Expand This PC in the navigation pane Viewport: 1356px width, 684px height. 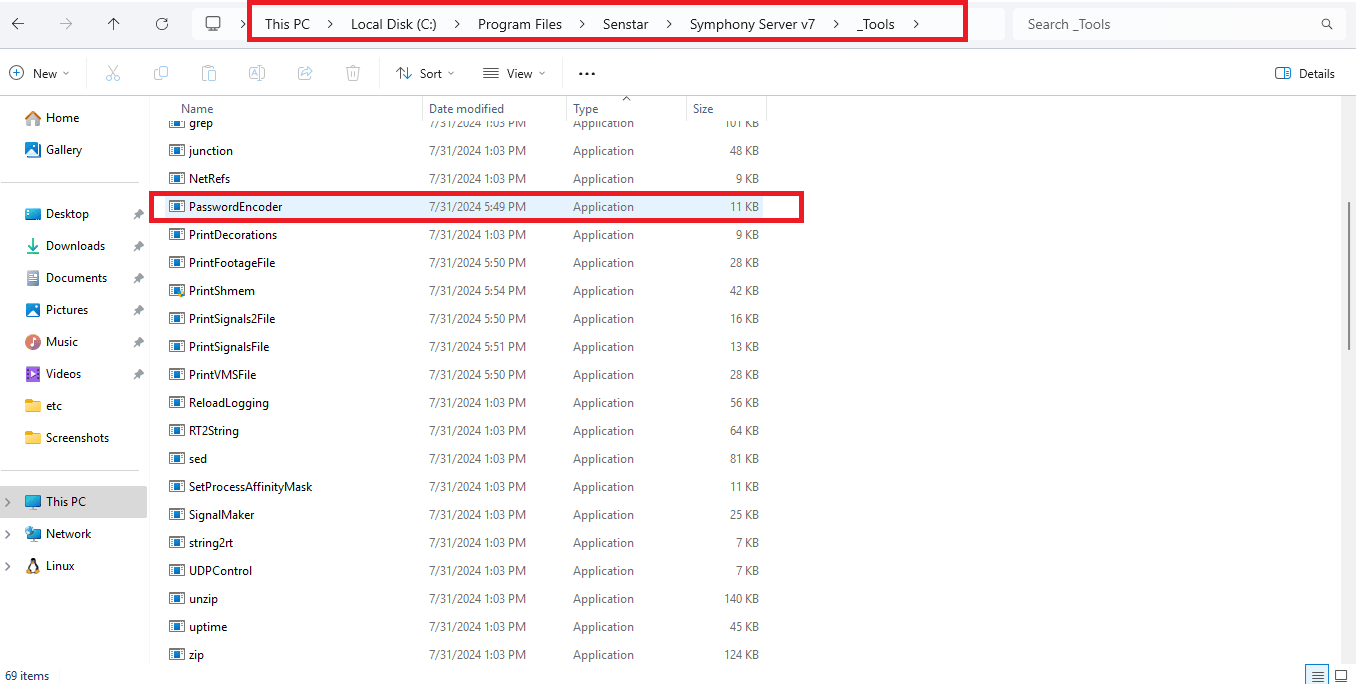8,501
